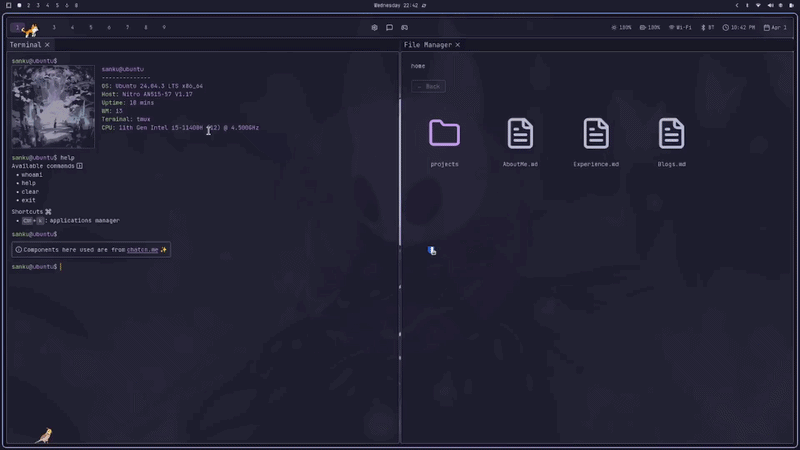Switch to workspace 4 in inner bar

[72, 28]
